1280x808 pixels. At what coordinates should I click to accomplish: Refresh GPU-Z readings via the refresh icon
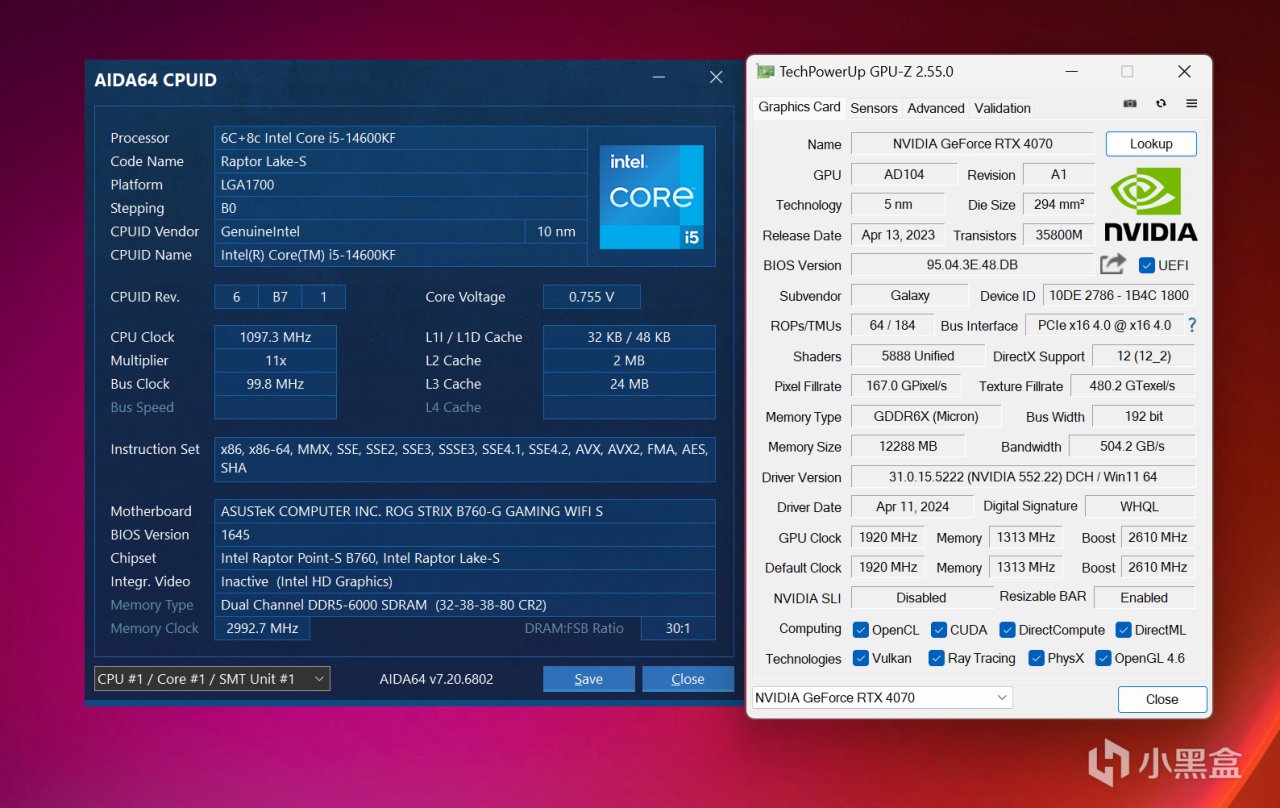coord(1160,103)
